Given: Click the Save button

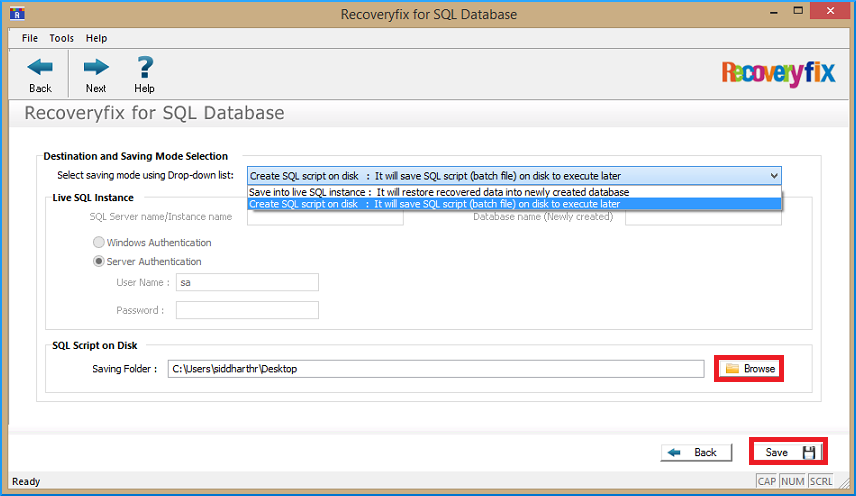Looking at the screenshot, I should pyautogui.click(x=788, y=452).
